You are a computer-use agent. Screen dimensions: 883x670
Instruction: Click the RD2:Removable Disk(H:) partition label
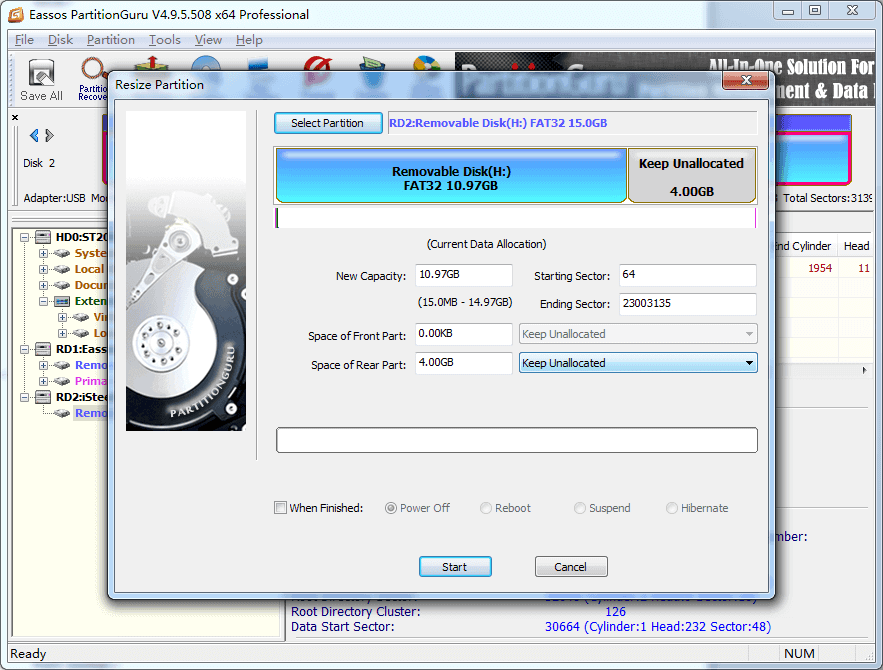point(498,123)
